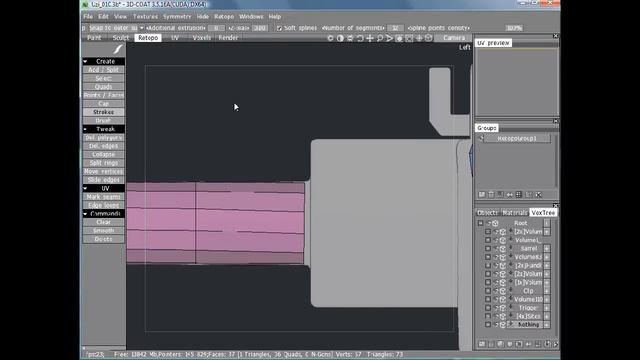640x360 pixels.
Task: Switch to the VoxTree tab
Action: 543,213
